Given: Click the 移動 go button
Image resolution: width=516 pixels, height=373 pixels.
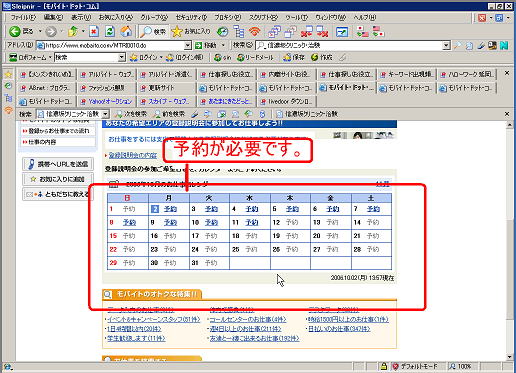Looking at the screenshot, I should pyautogui.click(x=206, y=45).
